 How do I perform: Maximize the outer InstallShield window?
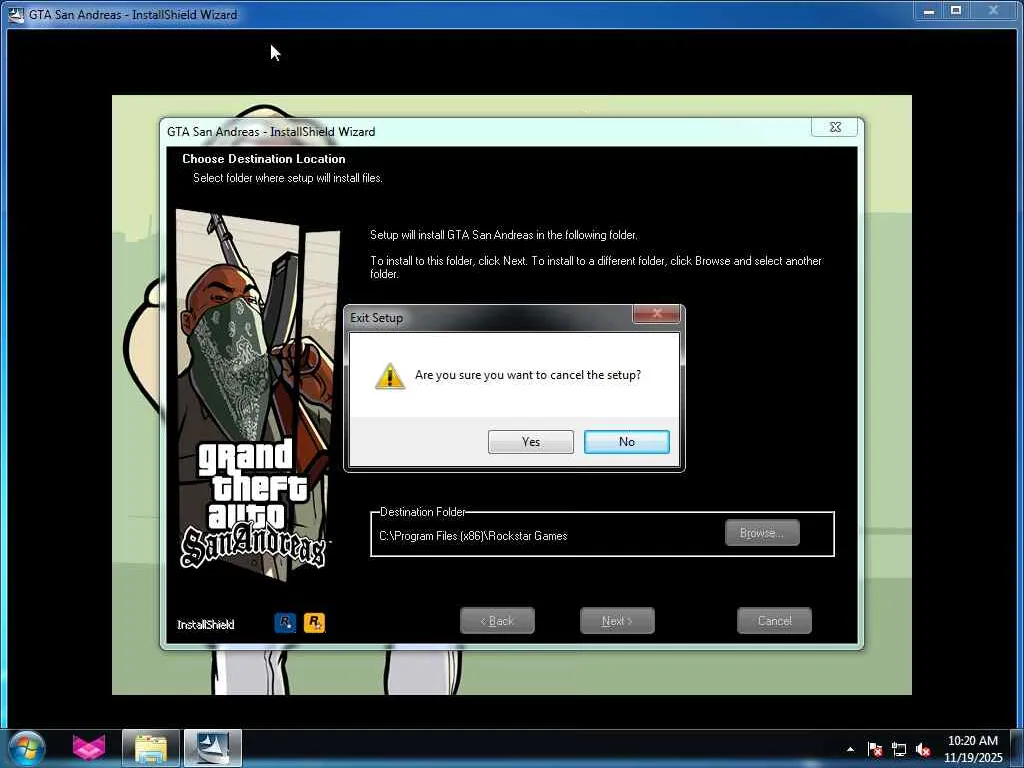tap(955, 11)
